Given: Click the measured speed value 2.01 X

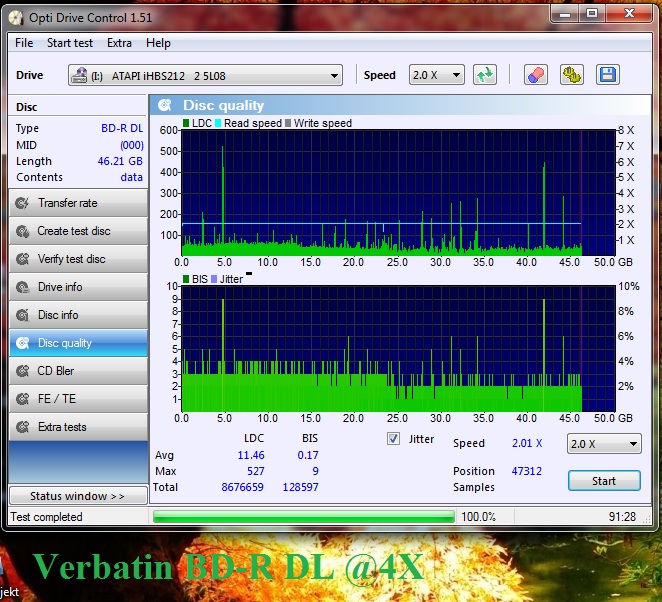Looking at the screenshot, I should [527, 443].
